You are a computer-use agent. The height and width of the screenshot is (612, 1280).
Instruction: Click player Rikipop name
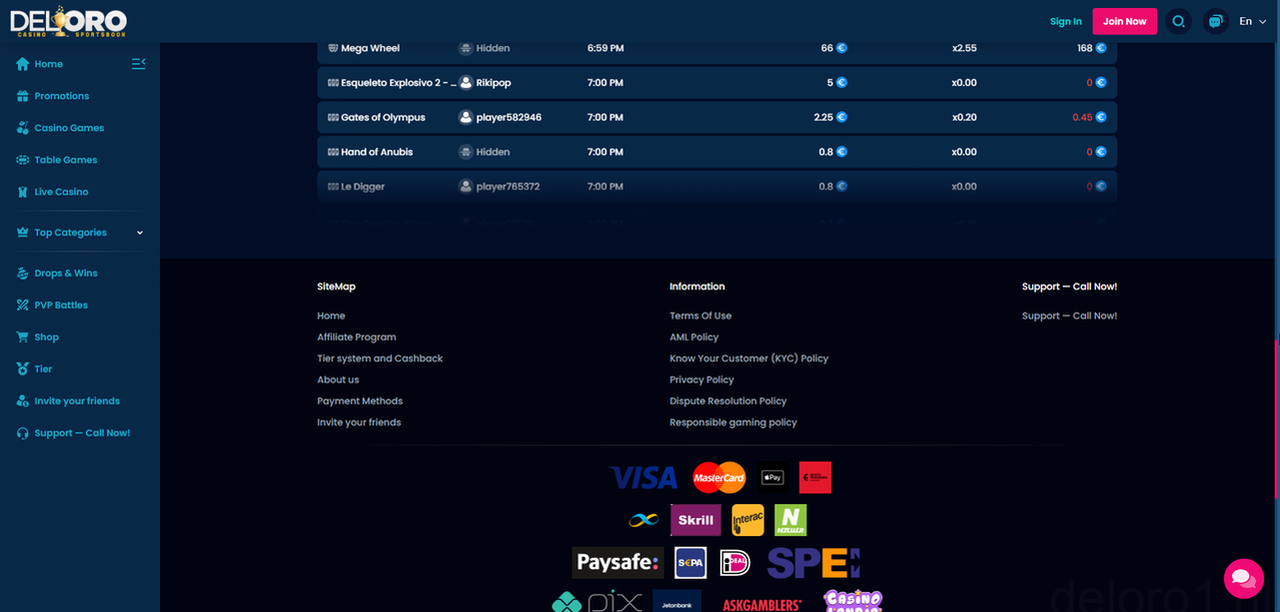[493, 83]
